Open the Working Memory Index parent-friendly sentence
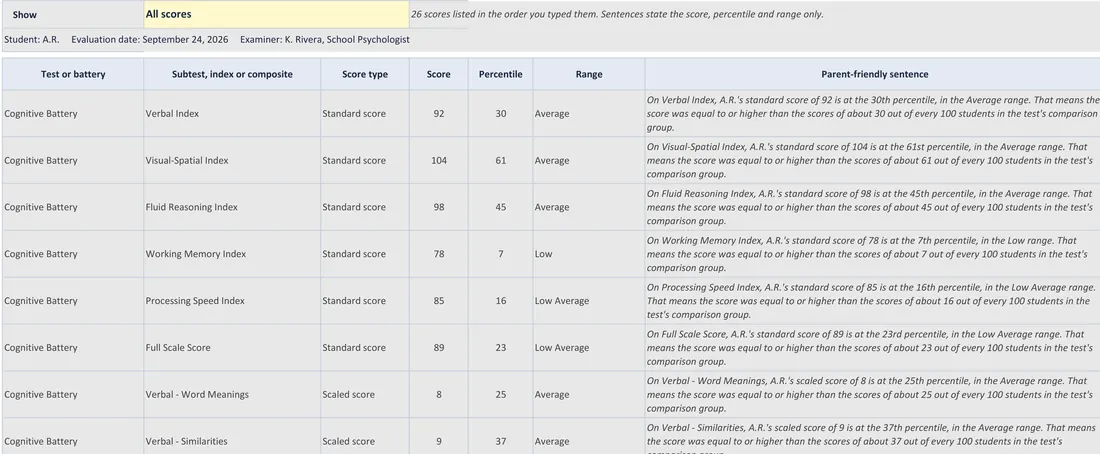The width and height of the screenshot is (1100, 454). click(x=872, y=254)
